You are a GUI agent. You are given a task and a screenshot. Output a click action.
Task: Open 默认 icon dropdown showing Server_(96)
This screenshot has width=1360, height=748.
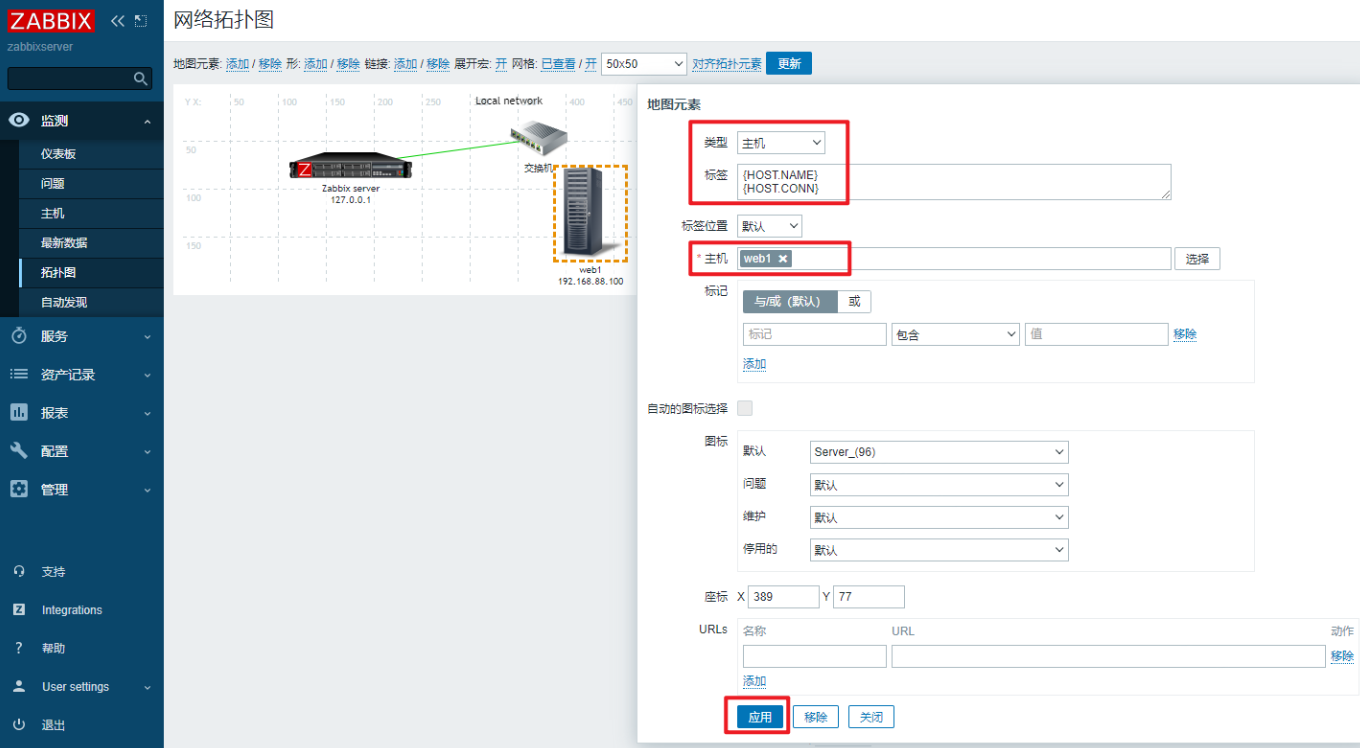coord(939,452)
